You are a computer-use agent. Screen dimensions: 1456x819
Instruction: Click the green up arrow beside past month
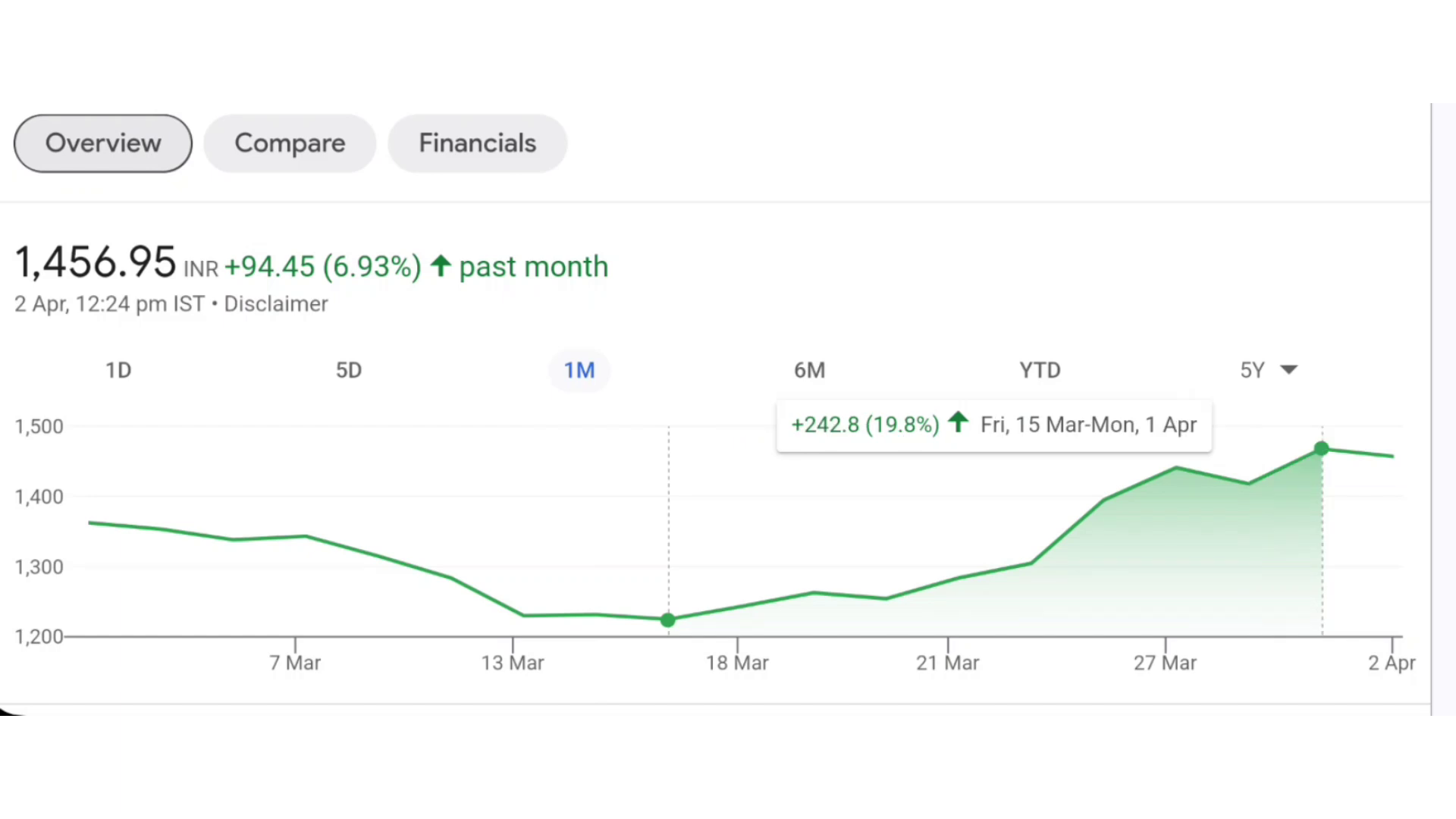tap(441, 266)
